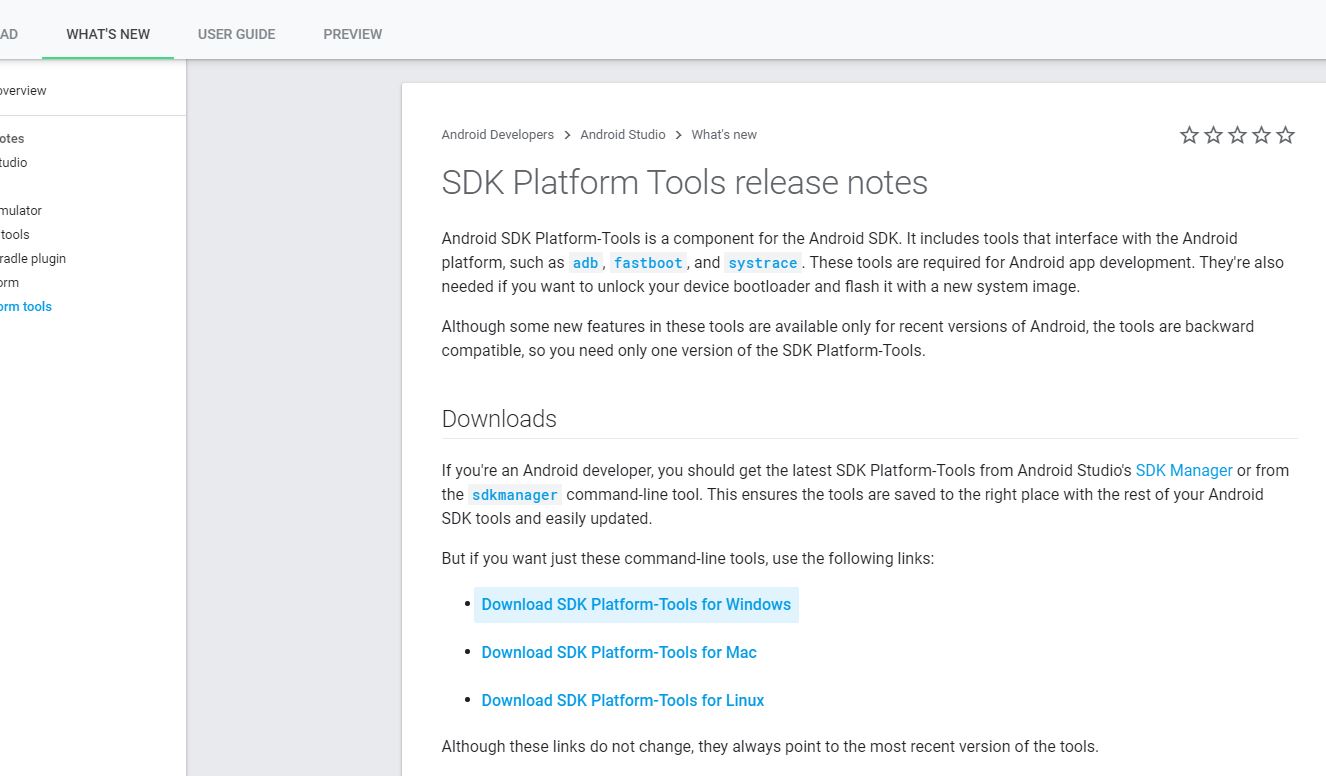Go to the PREVIEW tab

(353, 34)
